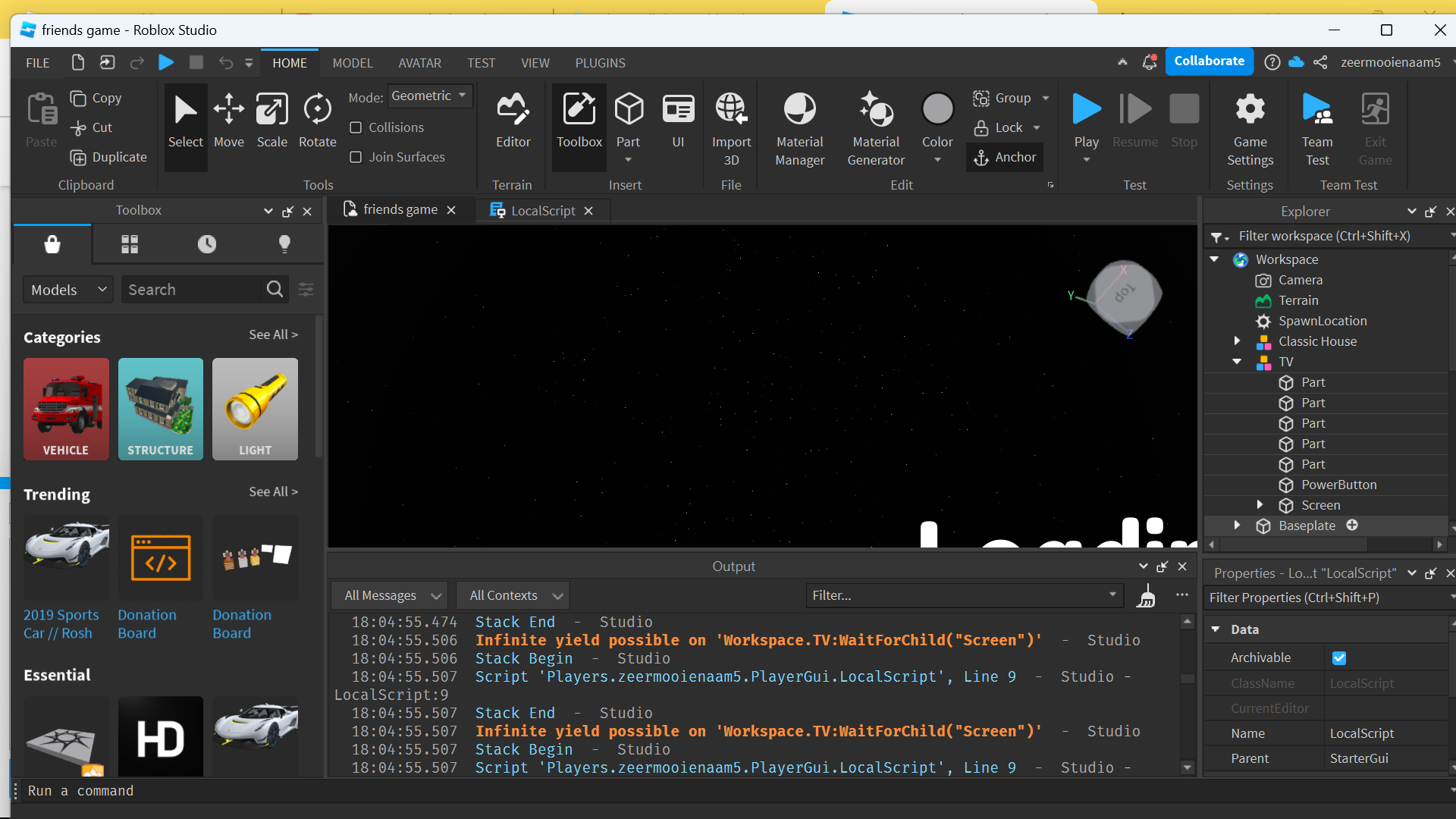Click the Toolbox search field
The image size is (1456, 819).
click(193, 289)
